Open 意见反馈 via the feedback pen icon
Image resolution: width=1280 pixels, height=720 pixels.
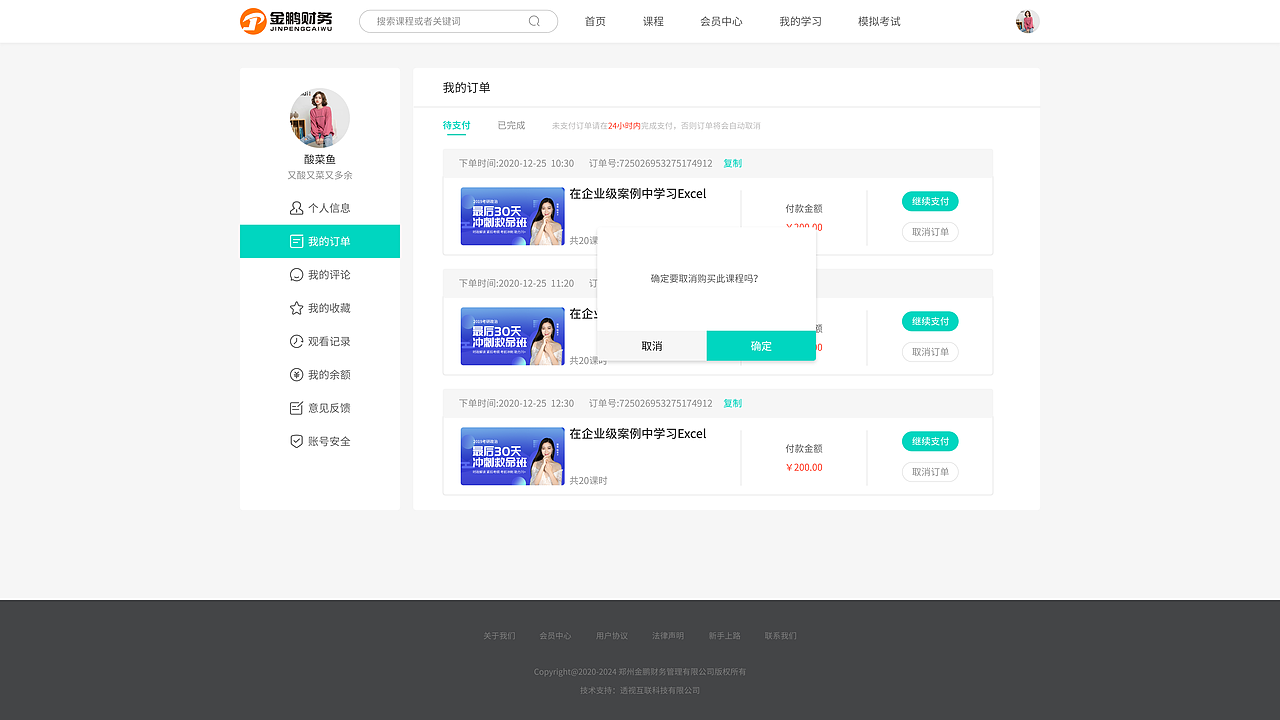point(296,407)
